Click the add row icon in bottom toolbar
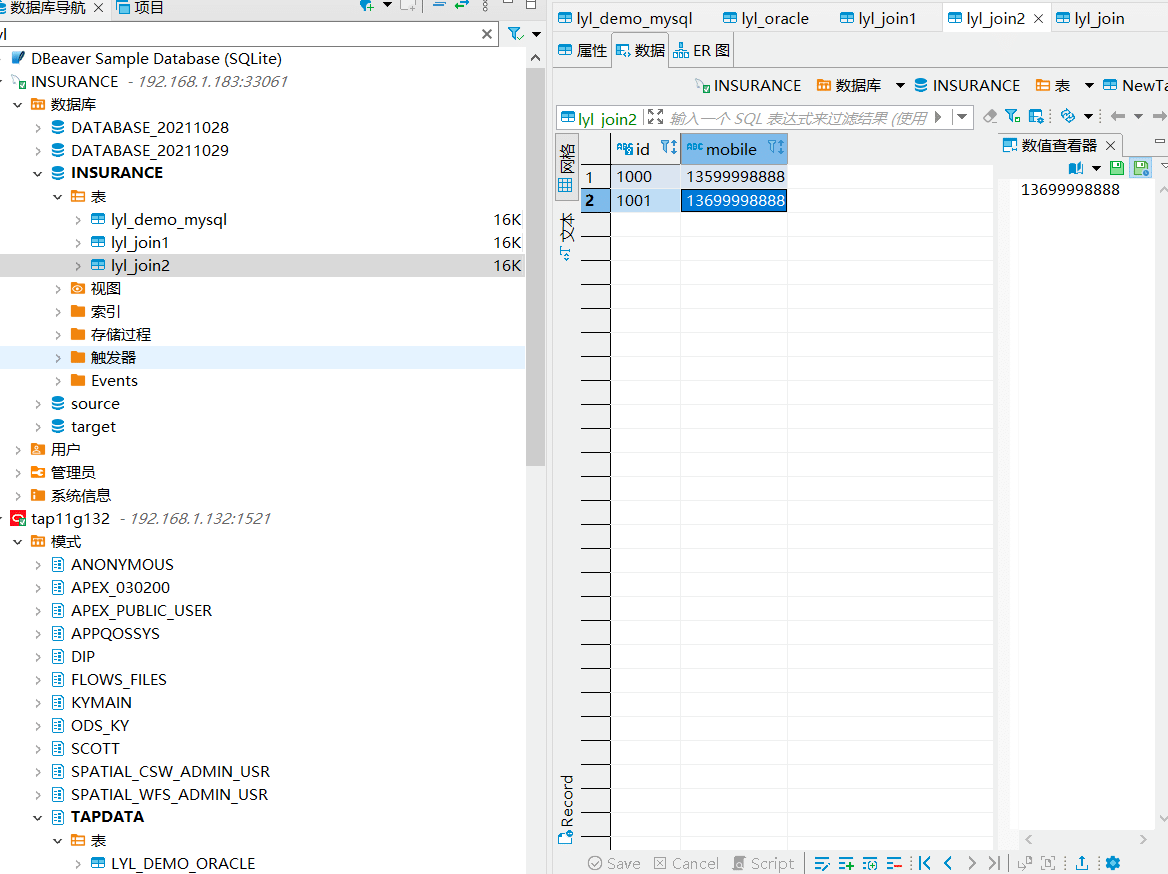1168x874 pixels. [846, 863]
